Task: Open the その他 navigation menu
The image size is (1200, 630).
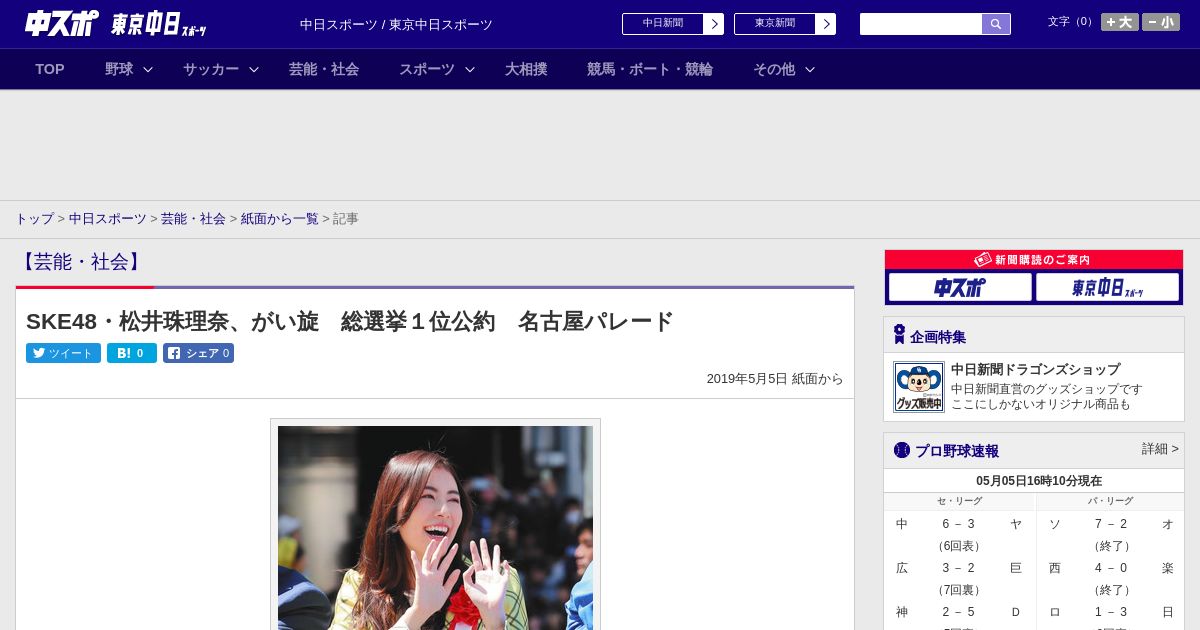Action: pos(774,69)
